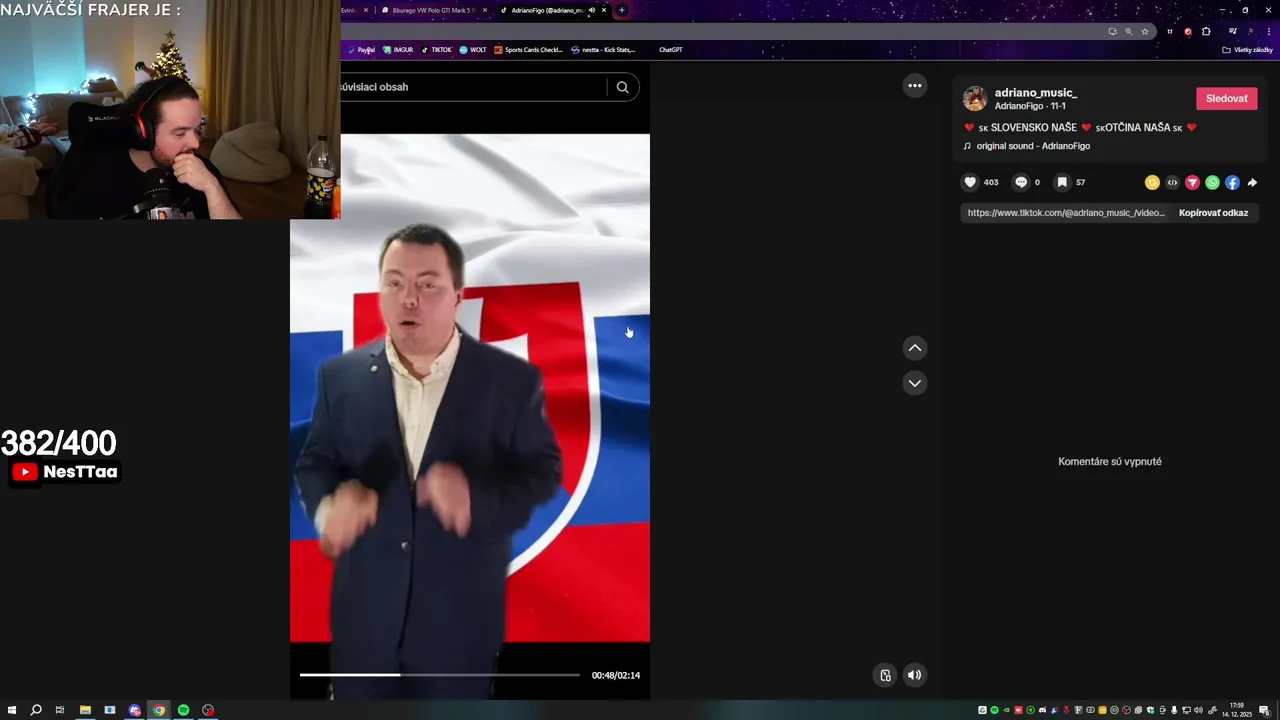Expand more share options arrow
Viewport: 1280px width, 720px height.
(1252, 182)
